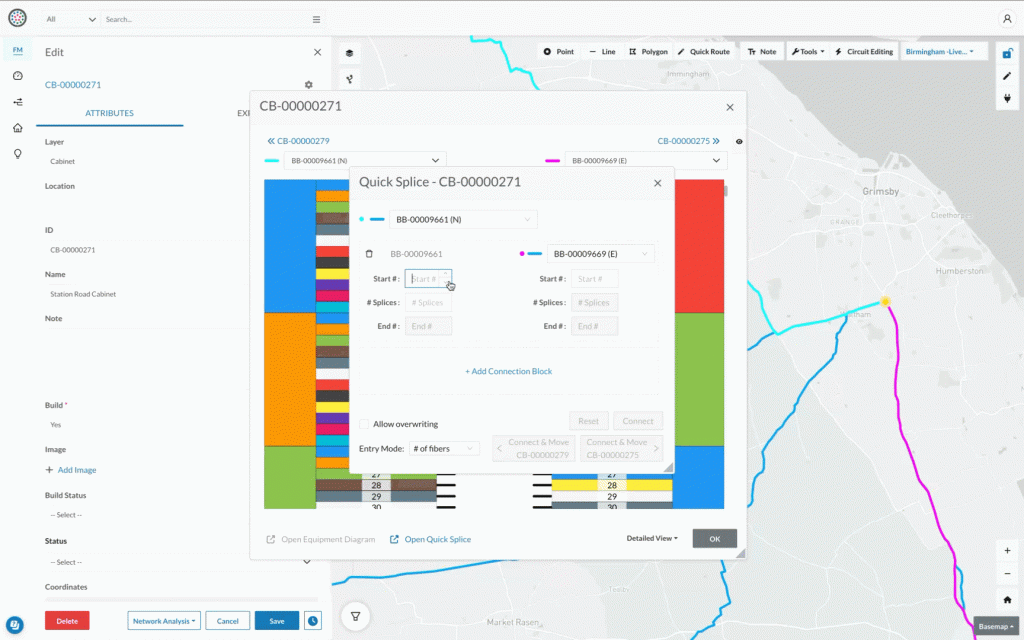Switch to the ATTRIBUTES tab
The width and height of the screenshot is (1024, 640).
pyautogui.click(x=109, y=113)
